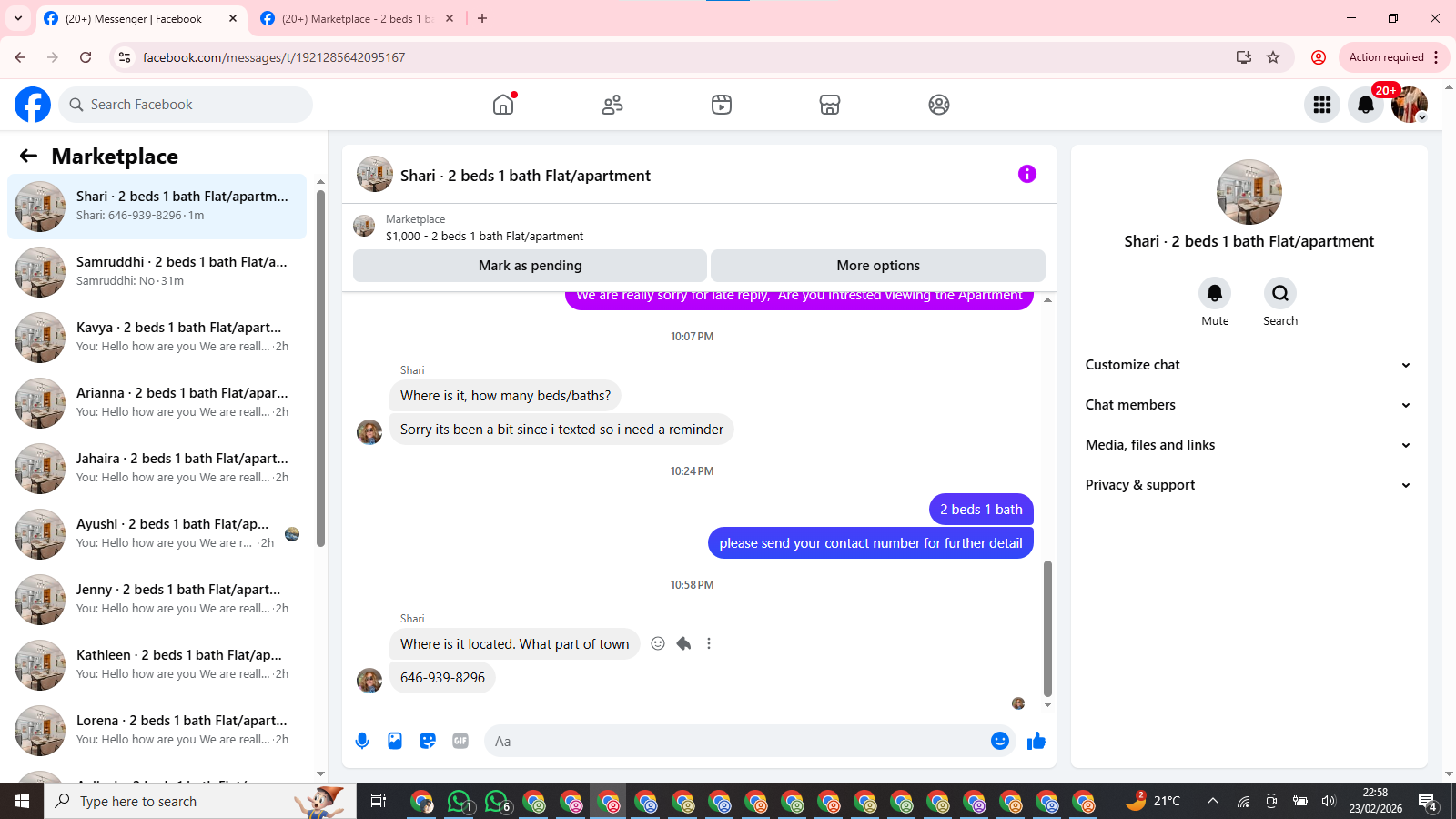Click 'please send your contact number' message
The width and height of the screenshot is (1456, 819).
click(871, 543)
